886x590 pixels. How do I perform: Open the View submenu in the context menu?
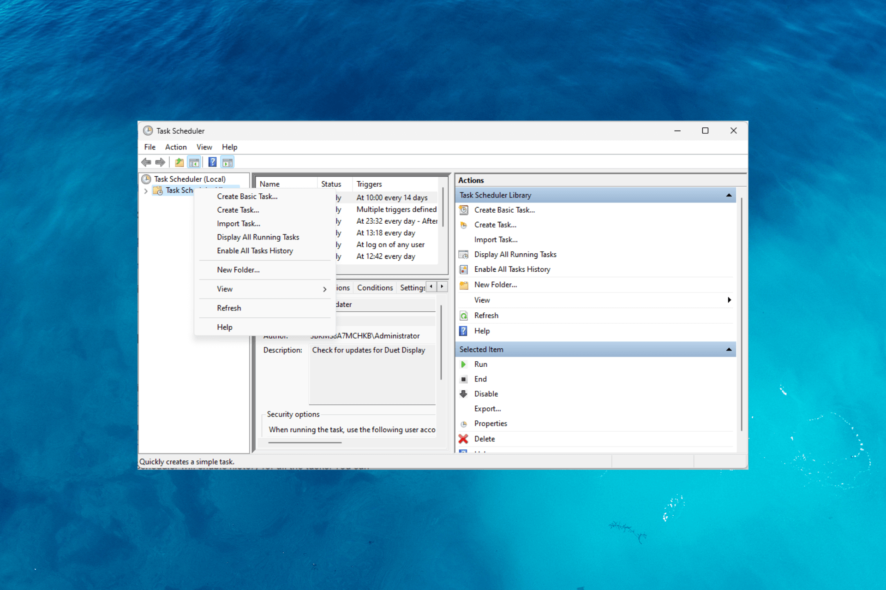click(x=224, y=288)
